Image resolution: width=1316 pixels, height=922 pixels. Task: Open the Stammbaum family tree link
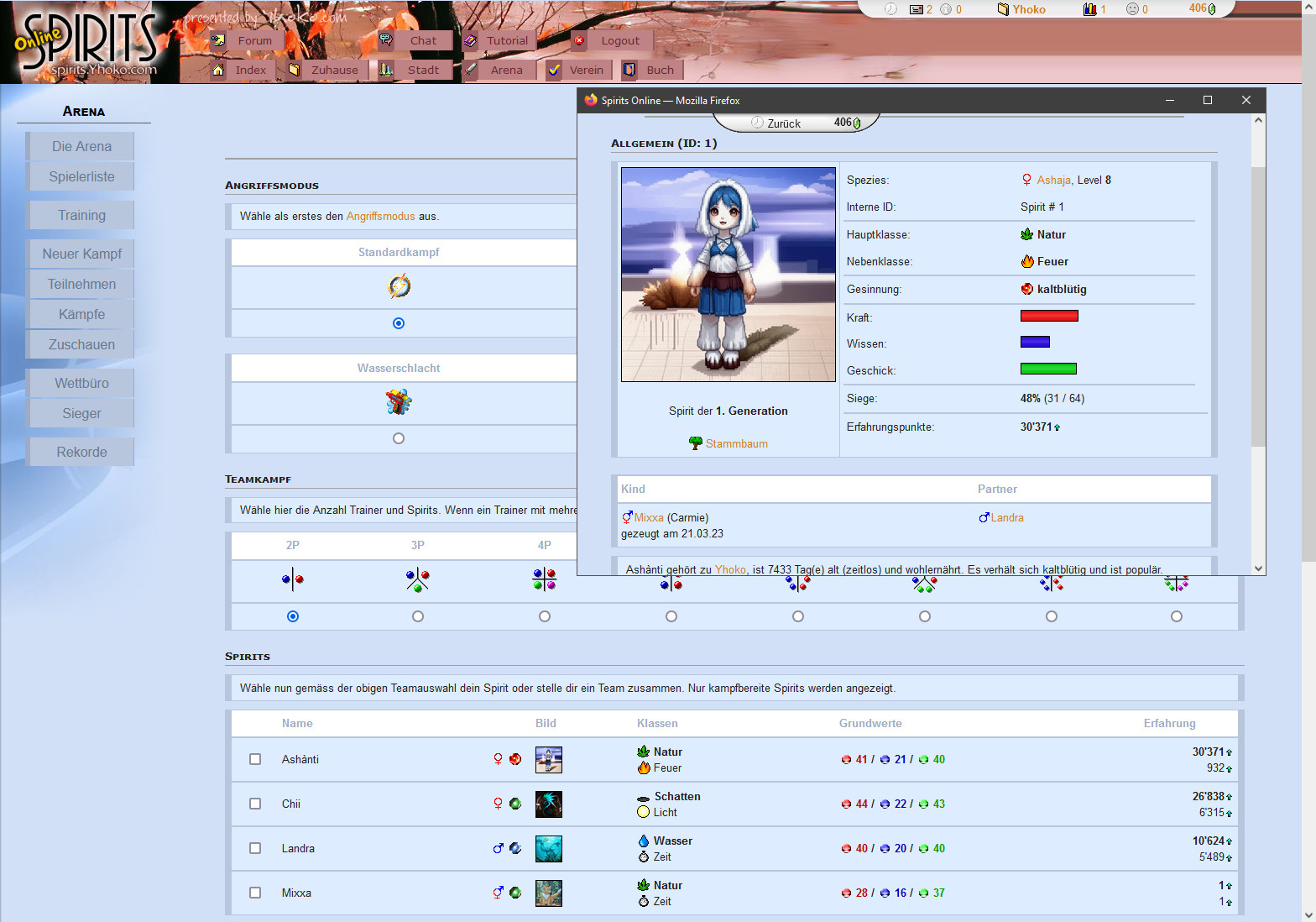[x=736, y=443]
